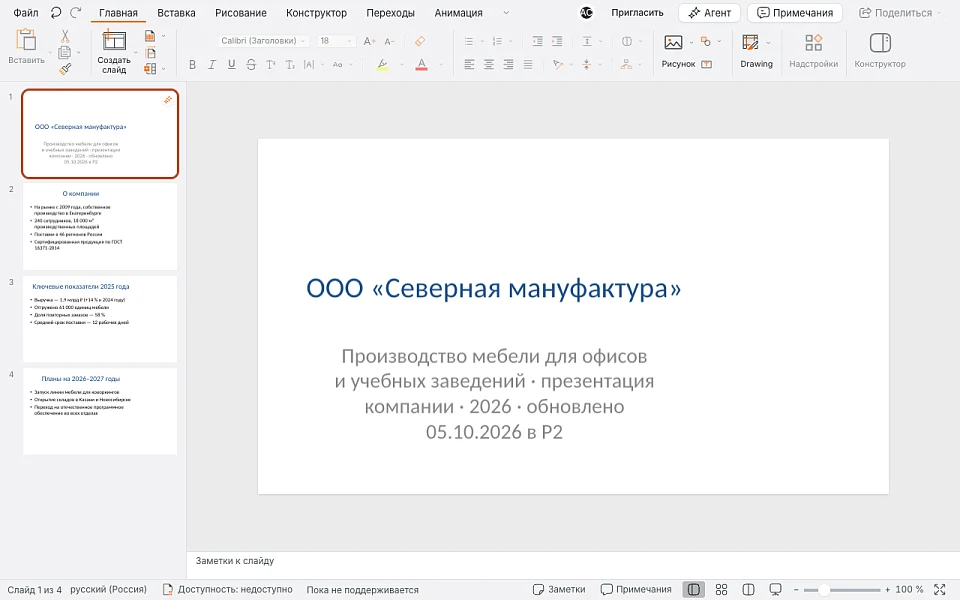Click the fit slide to window icon

(x=940, y=590)
